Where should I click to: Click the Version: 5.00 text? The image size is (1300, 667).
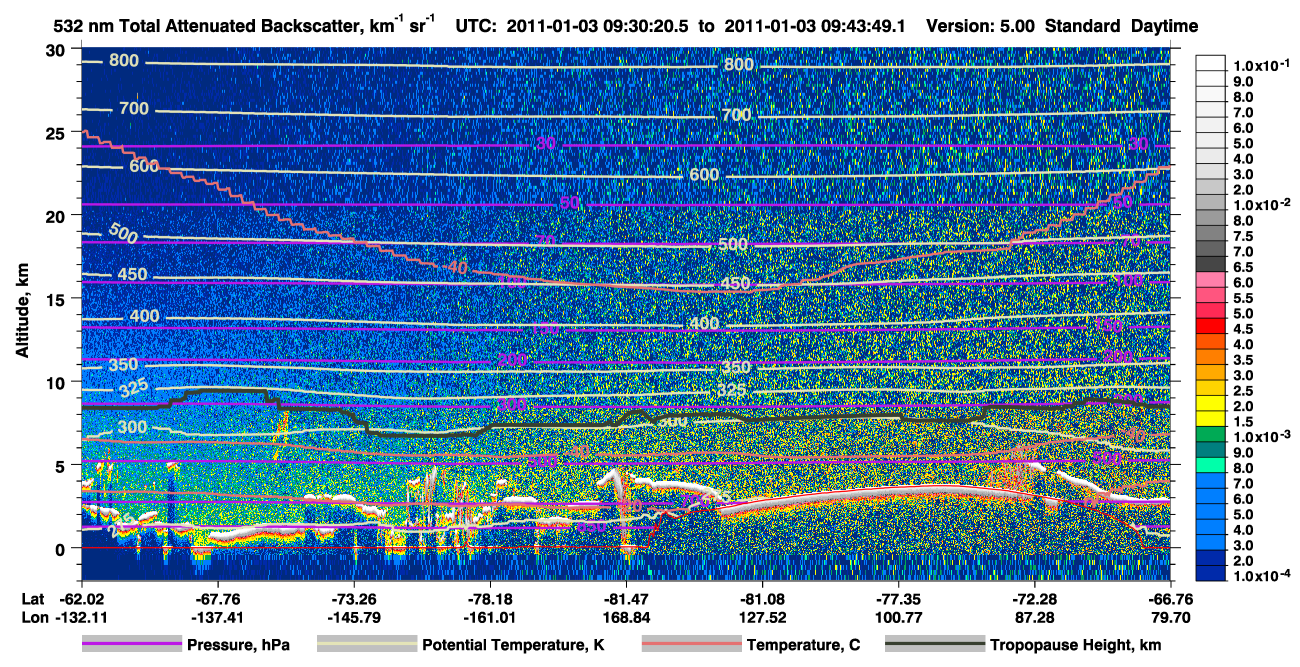tap(982, 26)
